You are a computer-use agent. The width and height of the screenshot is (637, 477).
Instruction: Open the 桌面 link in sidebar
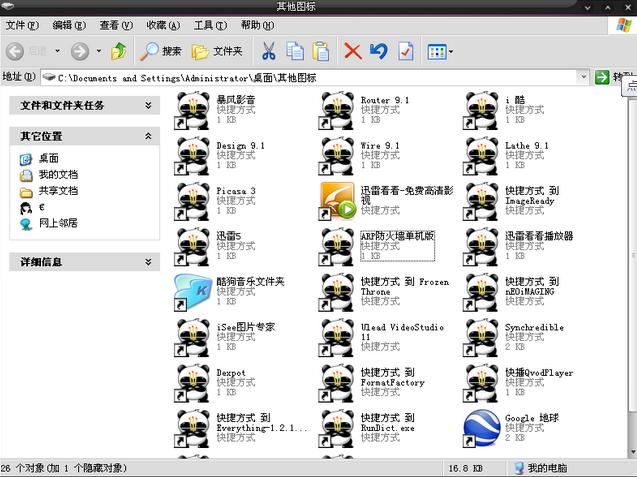click(48, 158)
